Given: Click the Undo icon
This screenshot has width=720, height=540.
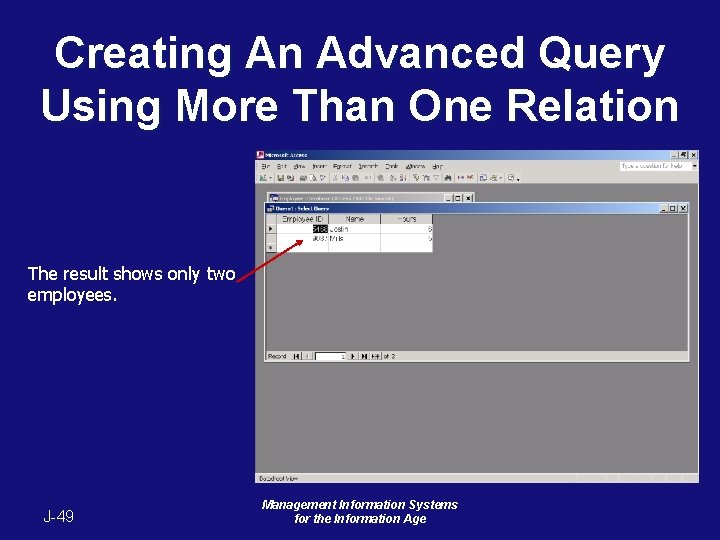Looking at the screenshot, I should pos(368,178).
